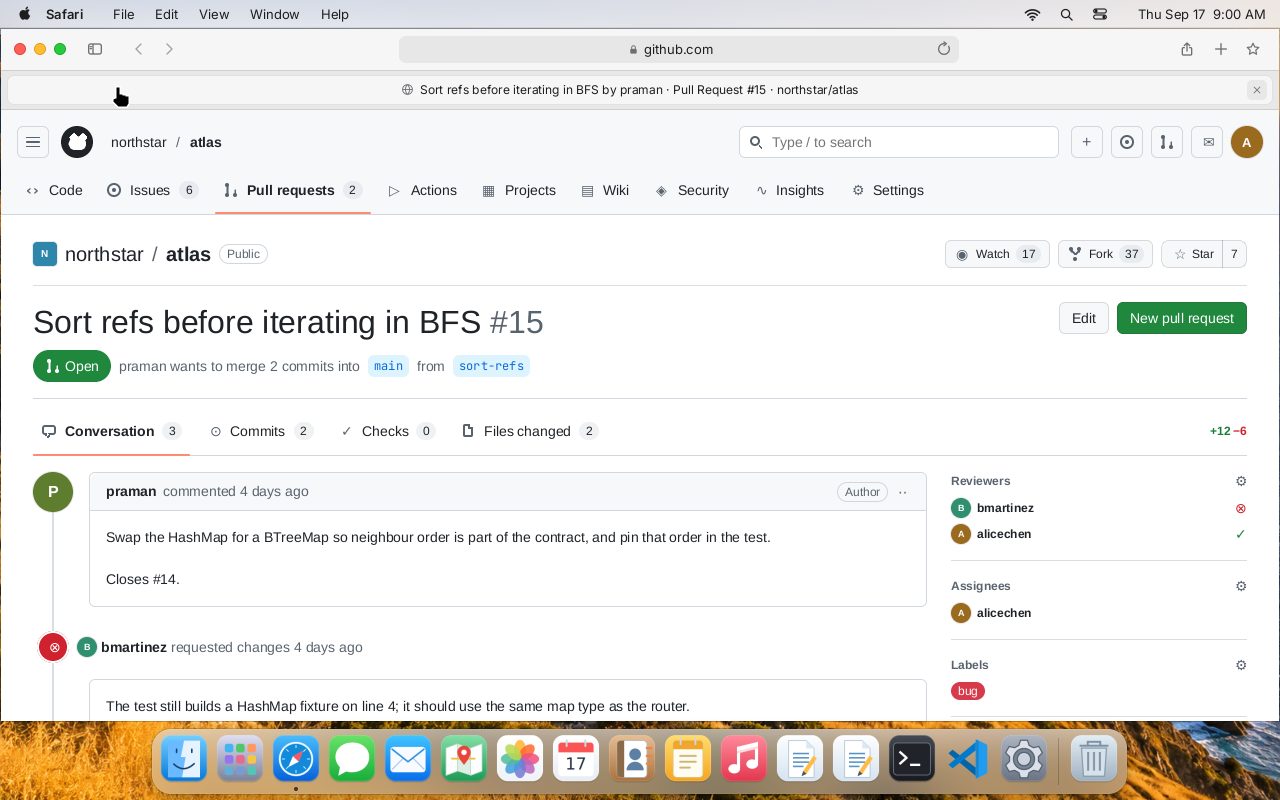Open the Insights repository tab
Viewport: 1280px width, 800px height.
(790, 190)
